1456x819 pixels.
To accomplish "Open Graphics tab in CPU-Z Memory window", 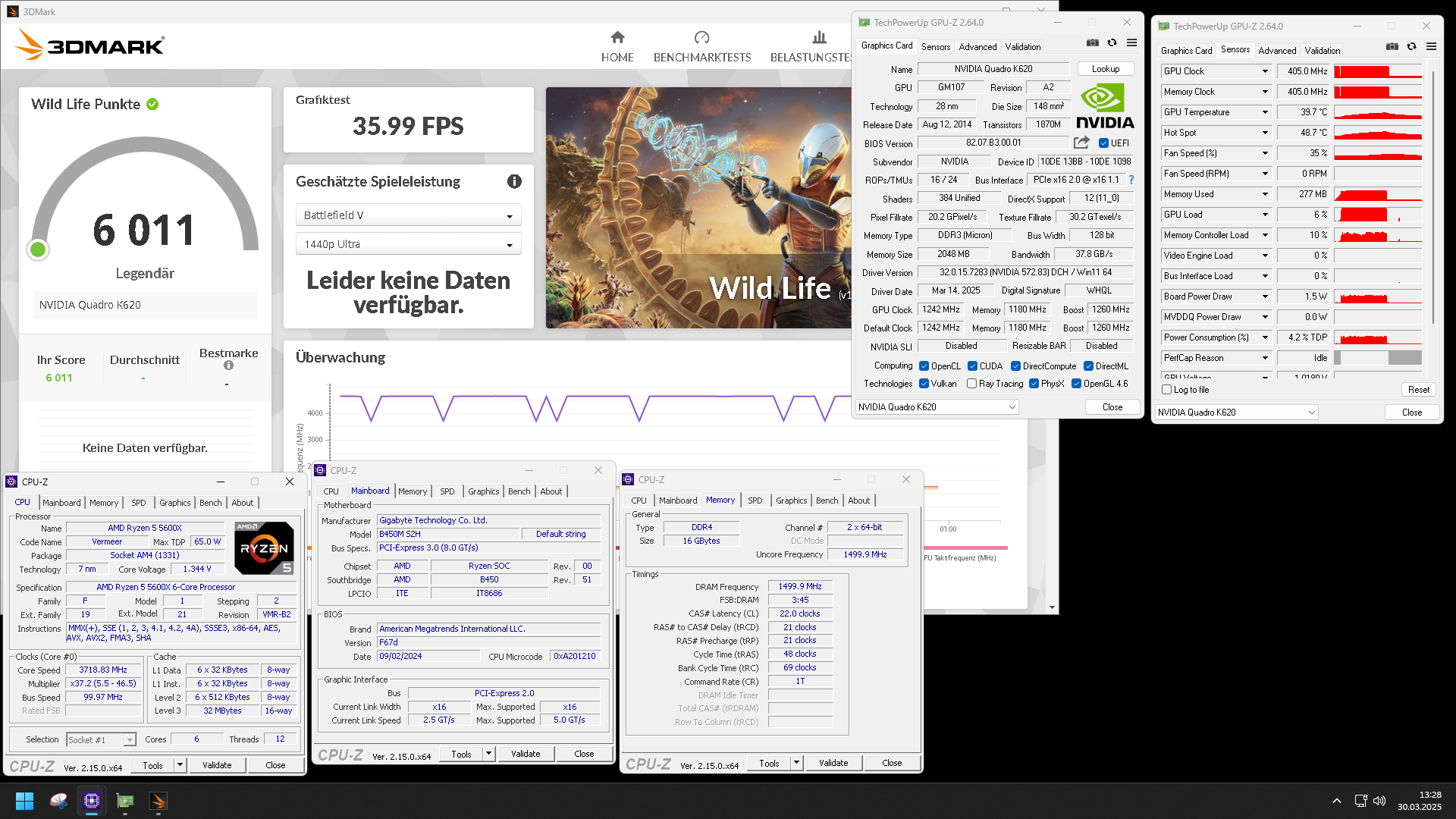I will (x=792, y=500).
